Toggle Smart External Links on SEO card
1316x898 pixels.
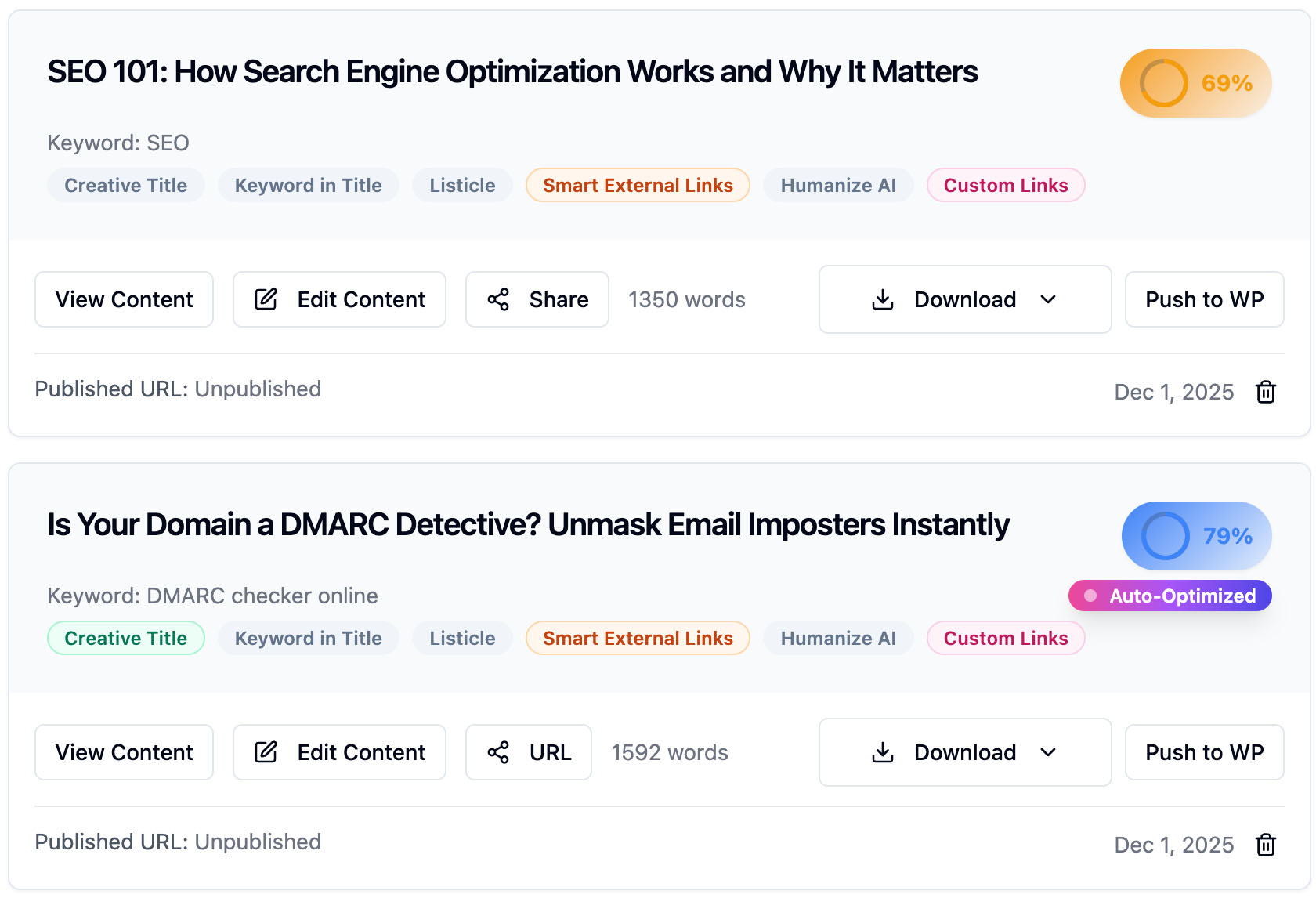[638, 185]
